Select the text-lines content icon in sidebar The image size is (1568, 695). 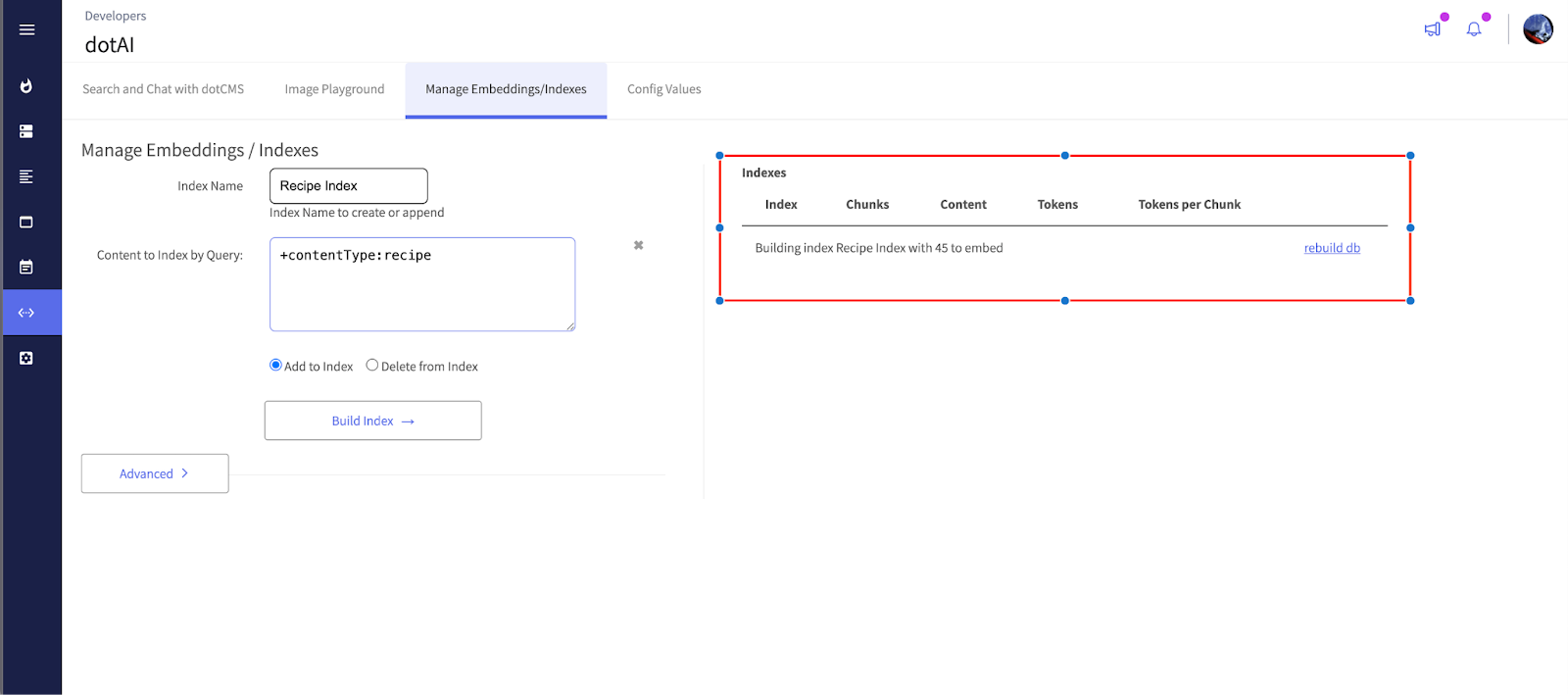[26, 176]
